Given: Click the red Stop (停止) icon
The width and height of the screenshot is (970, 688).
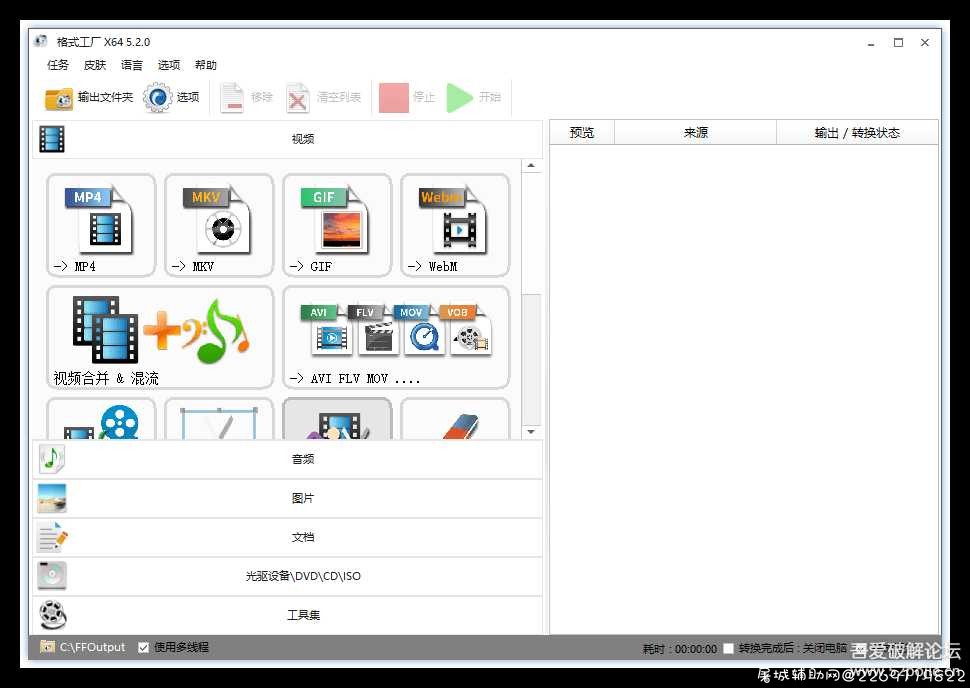Looking at the screenshot, I should [393, 98].
